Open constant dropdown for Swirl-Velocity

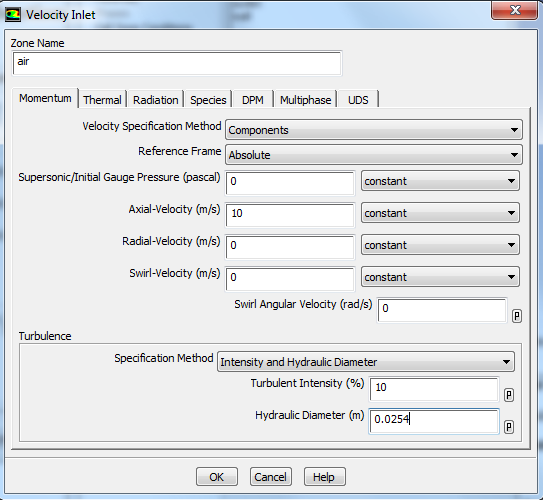440,277
